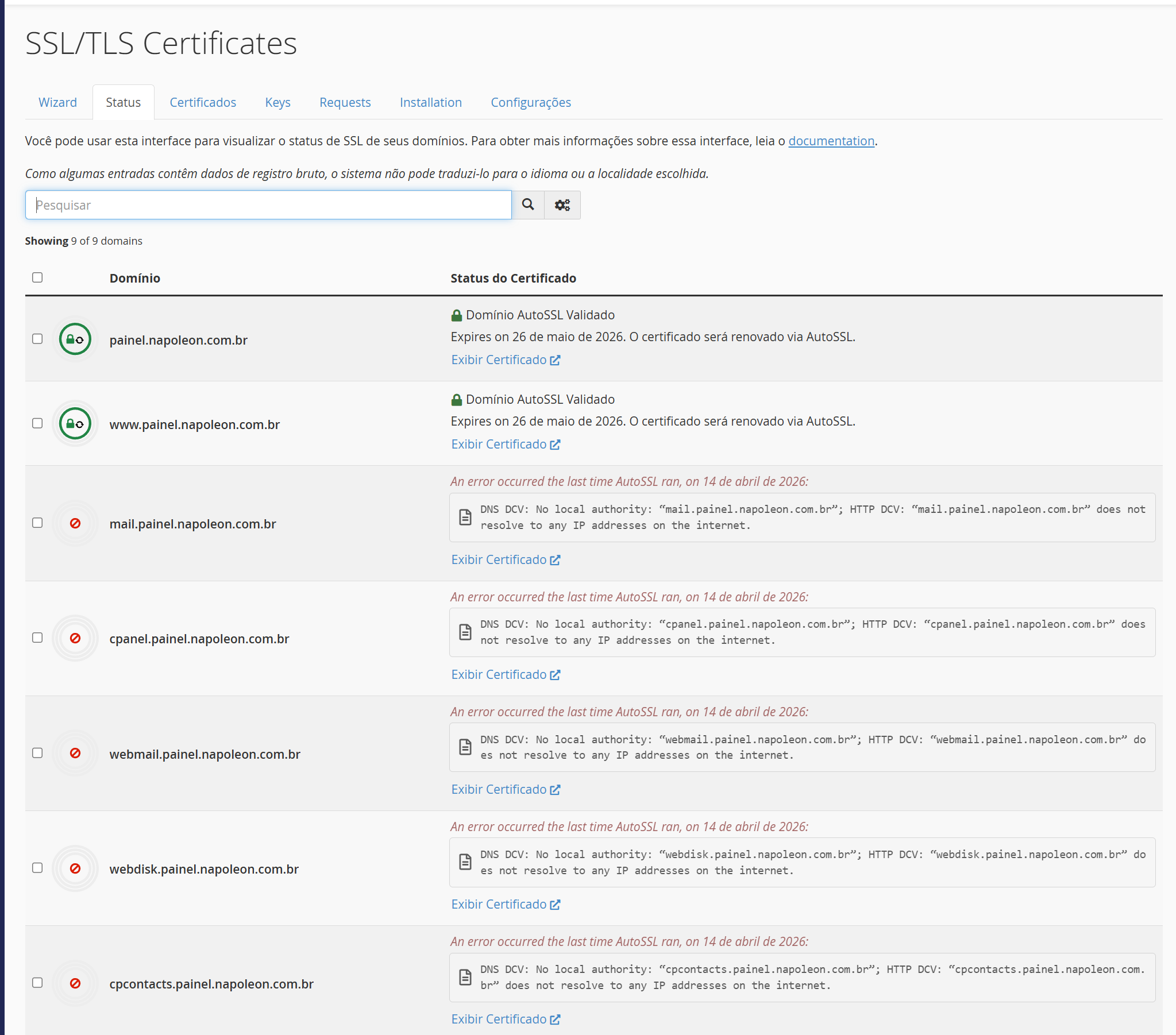
Task: Open the Certificados tab
Action: 203,102
